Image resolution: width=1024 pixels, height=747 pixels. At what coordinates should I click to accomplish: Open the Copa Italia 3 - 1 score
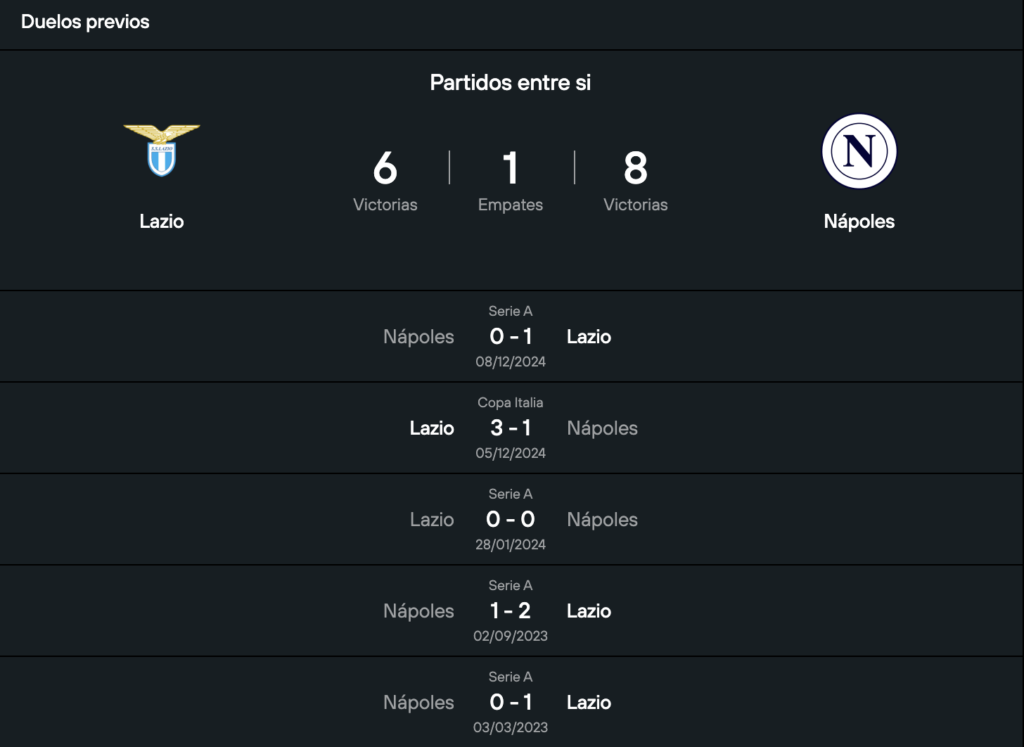tap(510, 428)
